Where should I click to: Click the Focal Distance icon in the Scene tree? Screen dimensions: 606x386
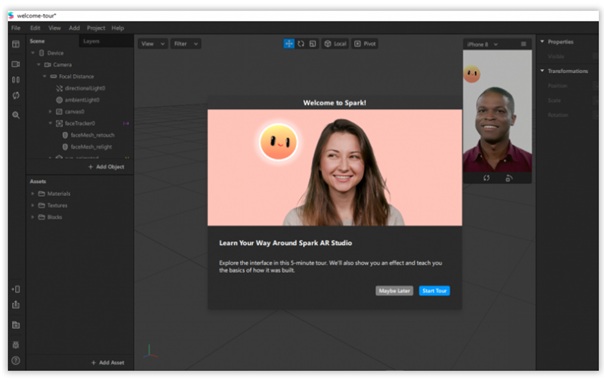(54, 77)
